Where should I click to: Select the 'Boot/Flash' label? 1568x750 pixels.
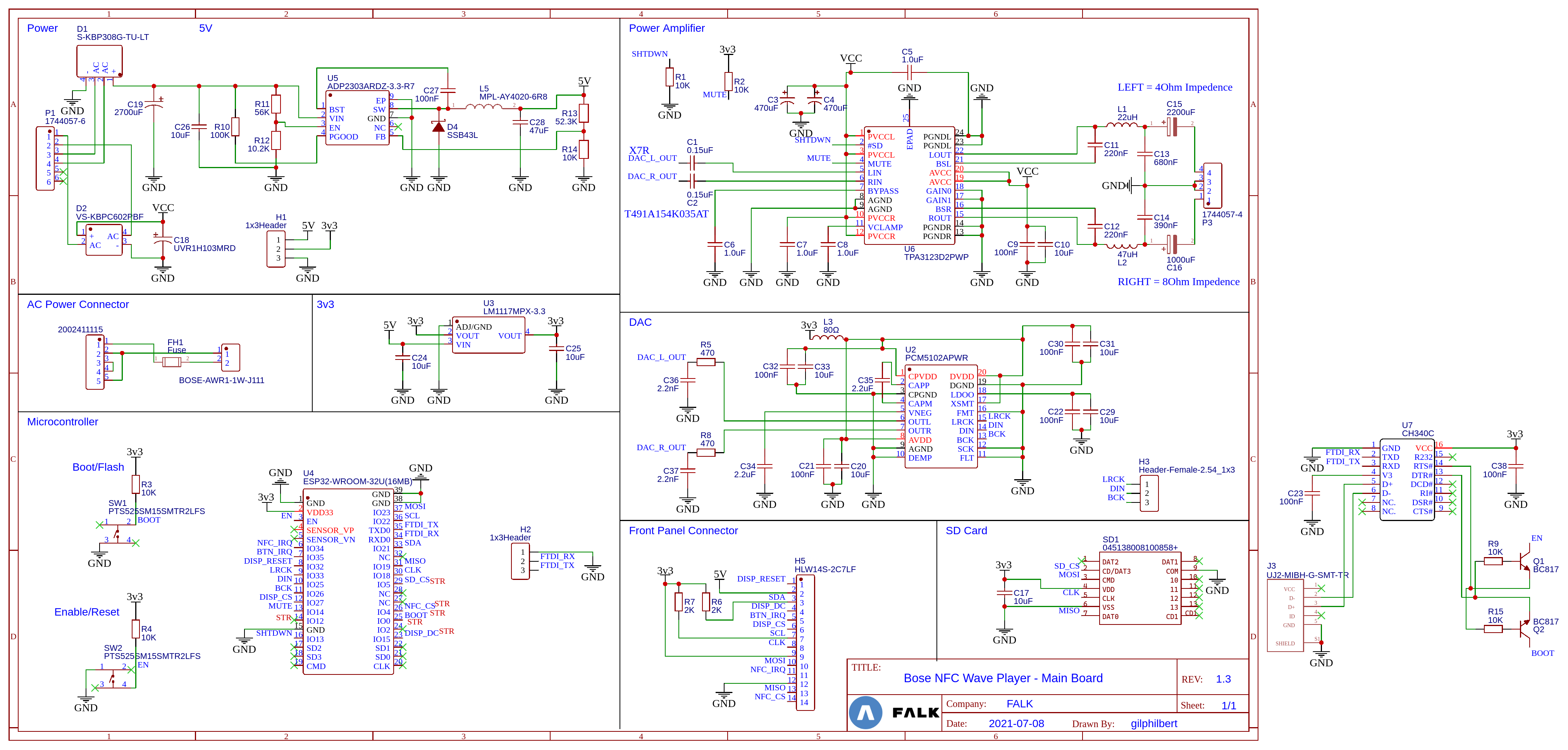click(x=98, y=467)
